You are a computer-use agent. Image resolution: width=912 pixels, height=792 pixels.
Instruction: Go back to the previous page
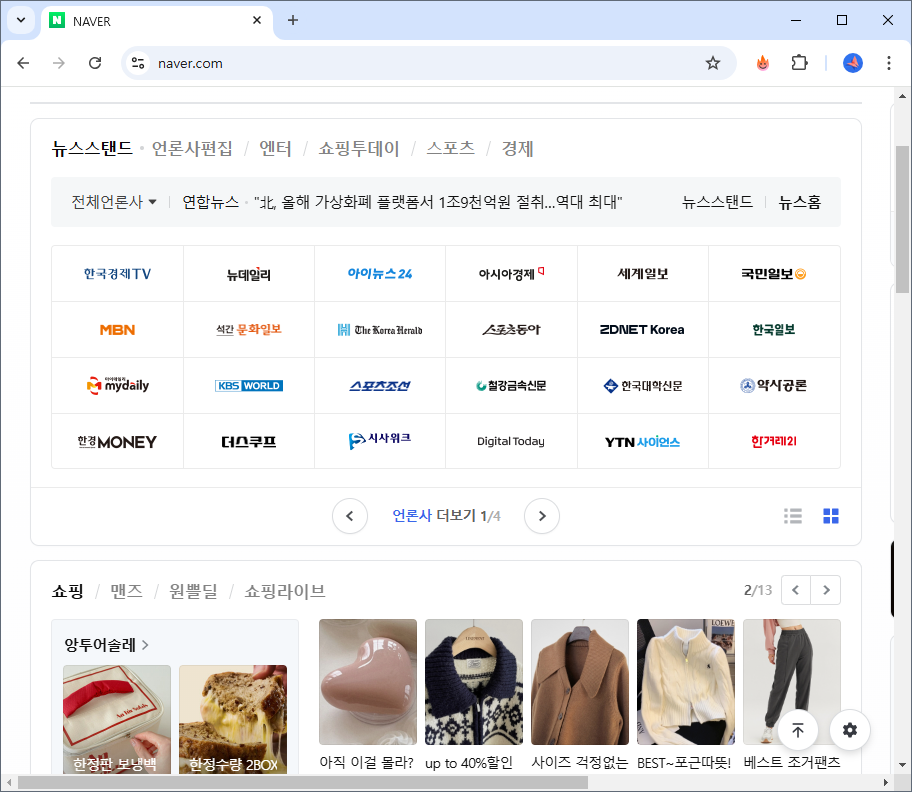tap(23, 63)
